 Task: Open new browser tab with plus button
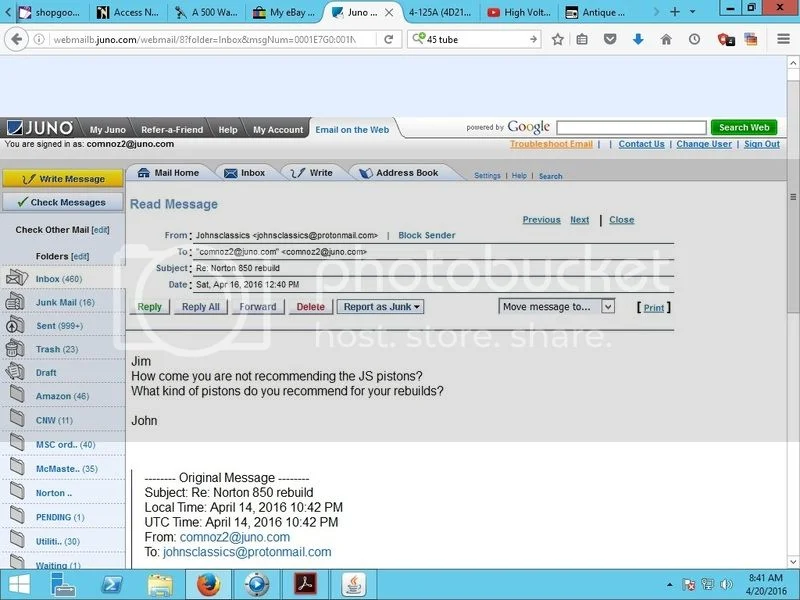pyautogui.click(x=675, y=12)
